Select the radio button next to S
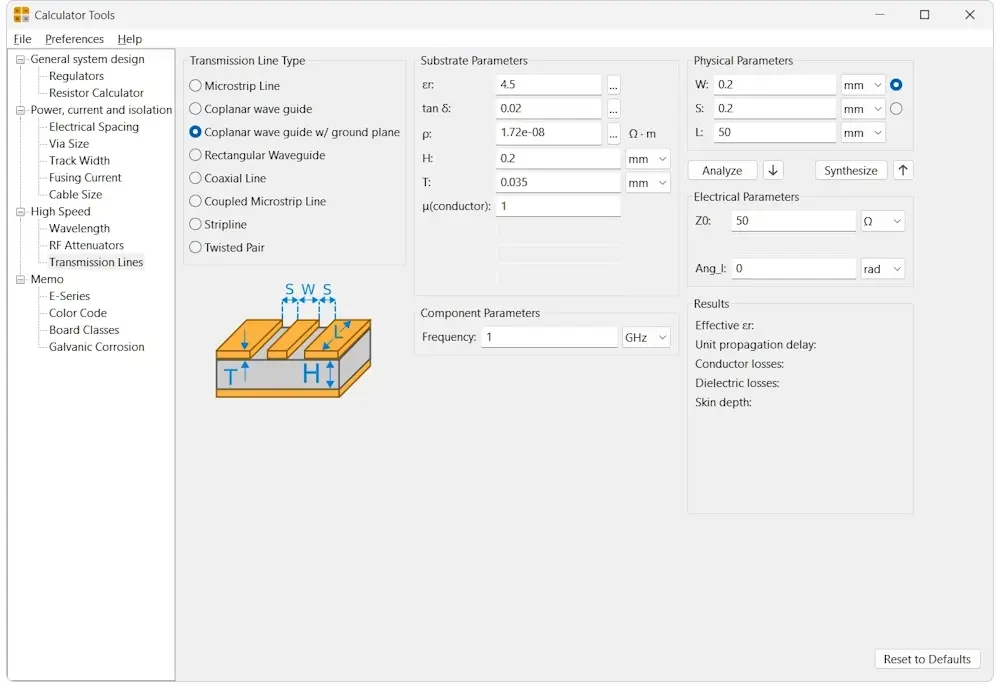1000x688 pixels. pyautogui.click(x=896, y=109)
